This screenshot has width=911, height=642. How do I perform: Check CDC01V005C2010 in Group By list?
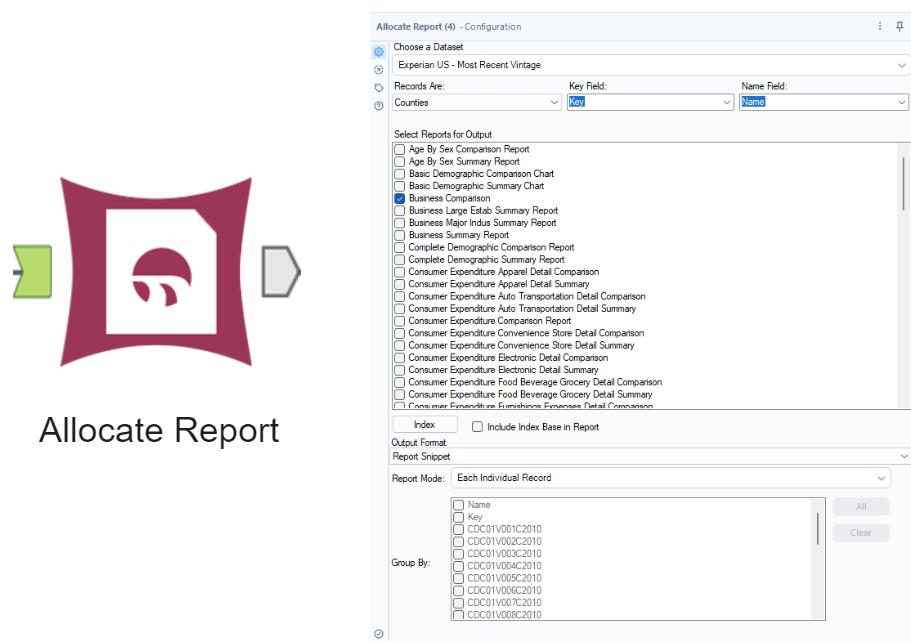coord(458,578)
